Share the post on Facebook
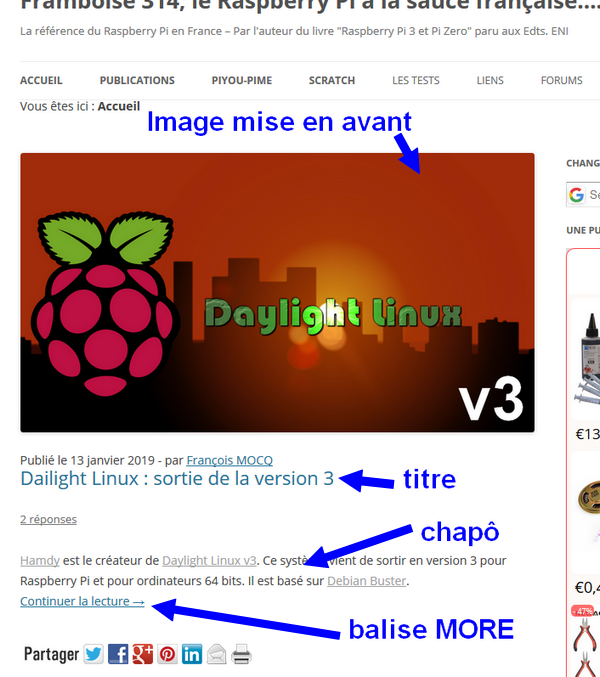The height and width of the screenshot is (677, 600). (118, 654)
